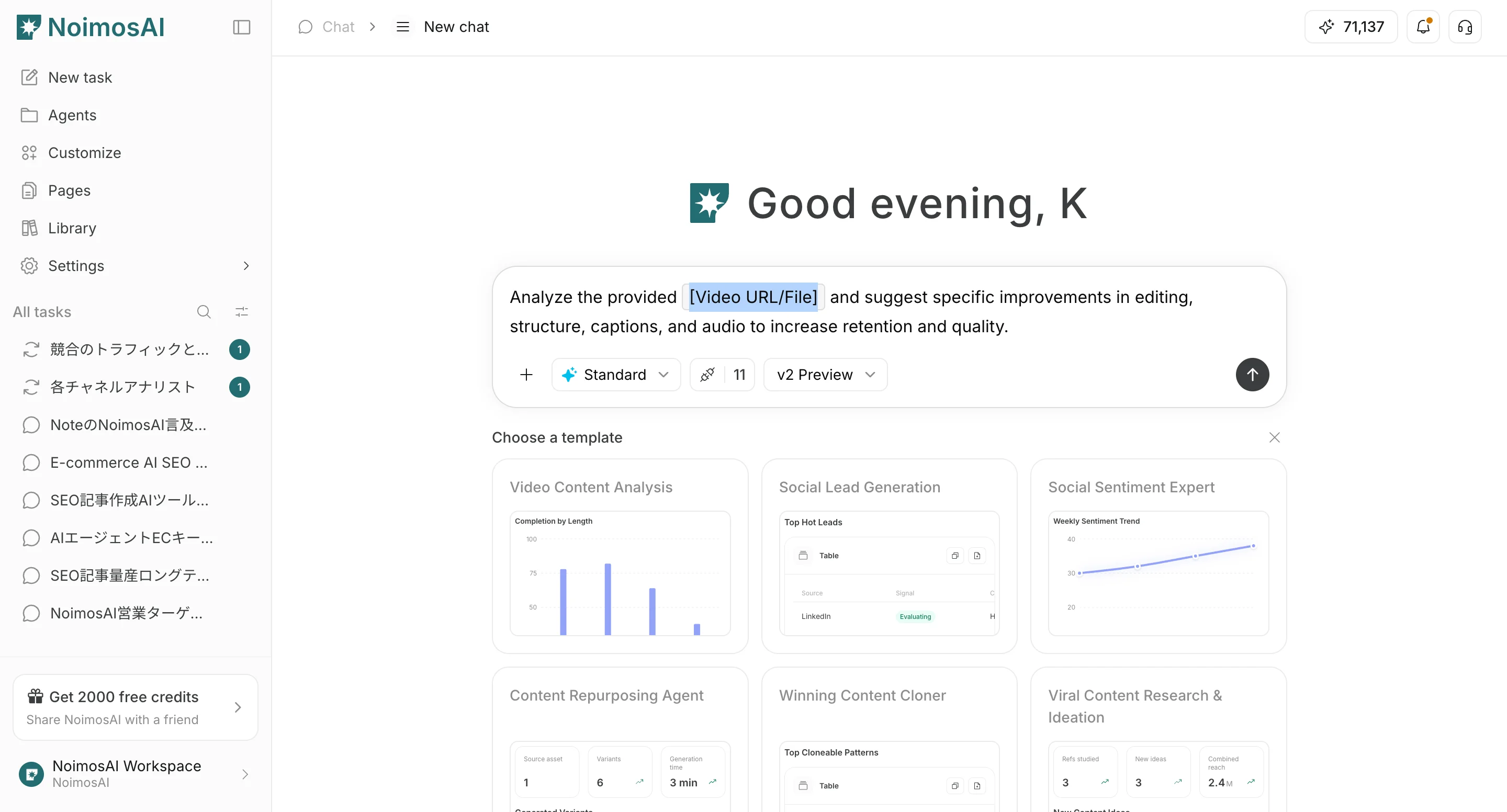Click the New chat title
Viewport: 1507px width, 812px height.
456,27
